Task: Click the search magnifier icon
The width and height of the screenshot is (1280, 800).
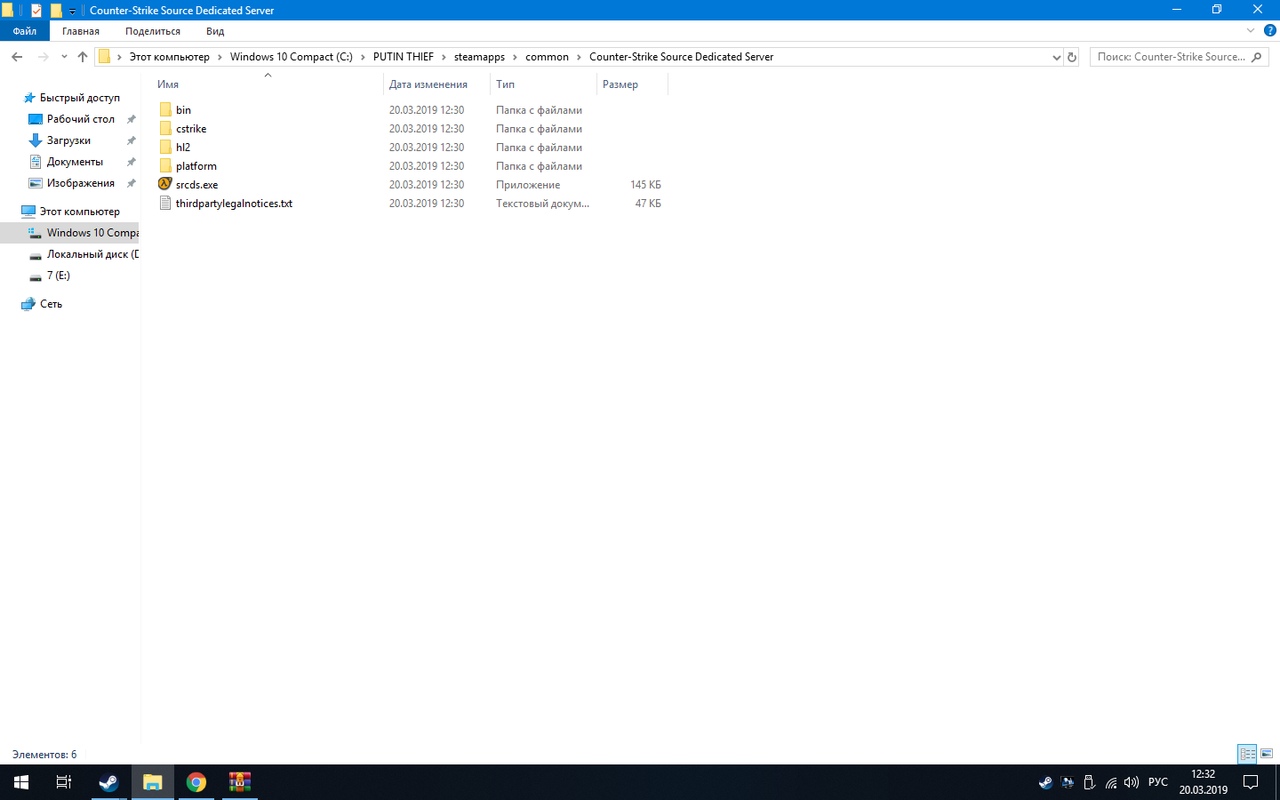Action: 1257,57
